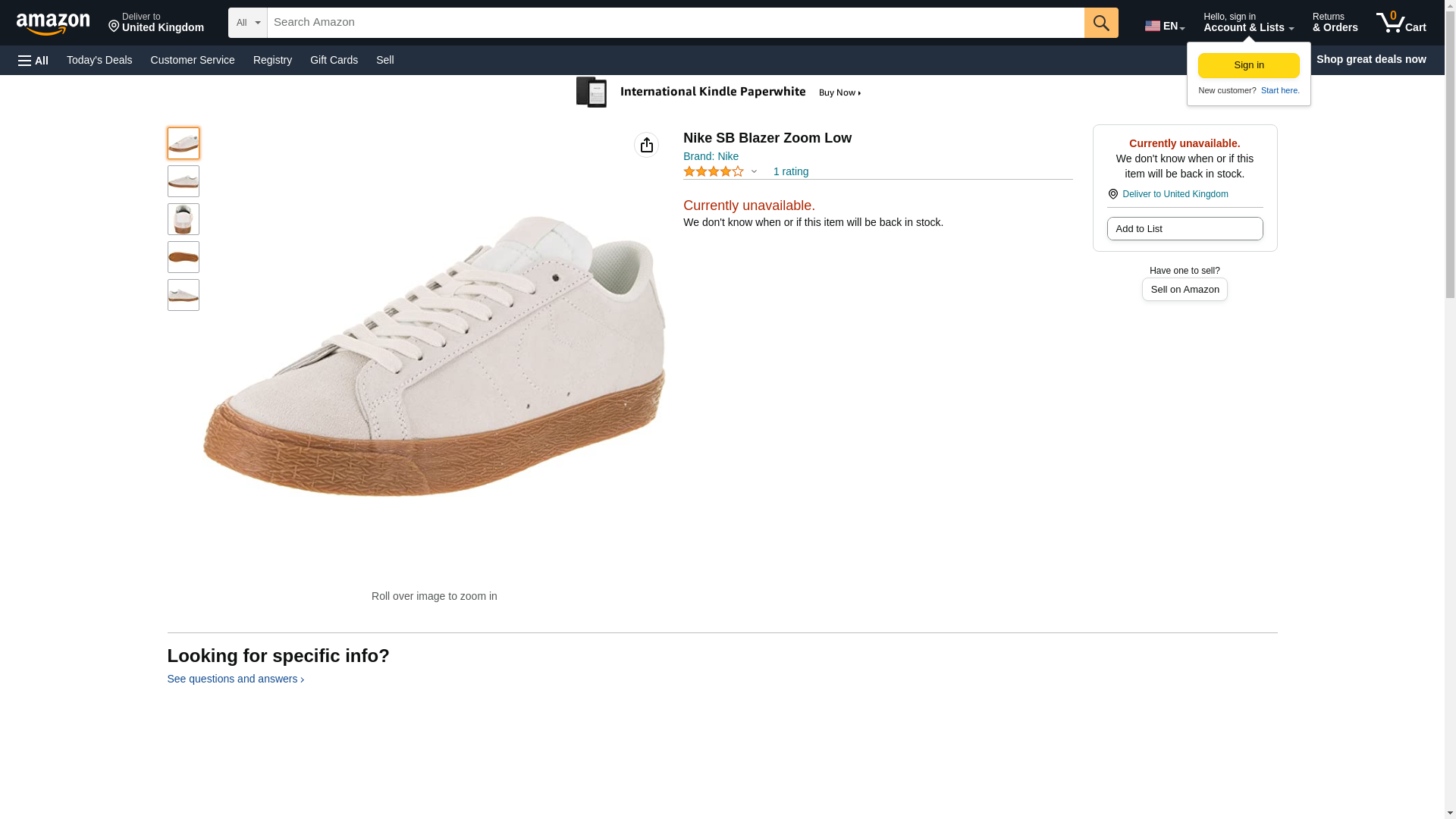1456x819 pixels.
Task: Open the EN language dropdown
Action: [x=1164, y=26]
